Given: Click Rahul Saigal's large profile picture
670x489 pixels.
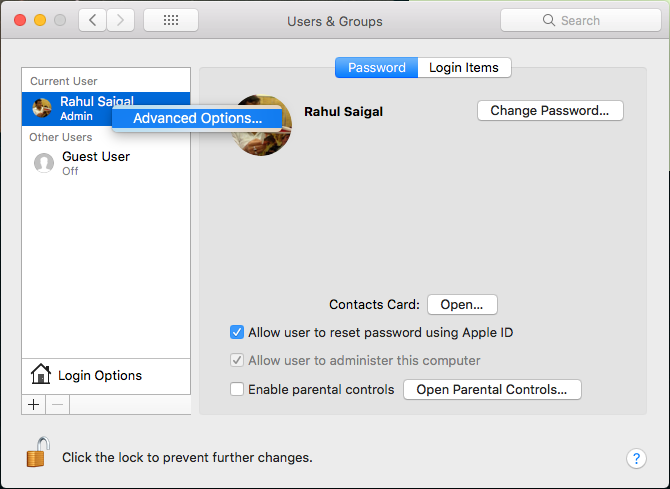Looking at the screenshot, I should coord(262,125).
